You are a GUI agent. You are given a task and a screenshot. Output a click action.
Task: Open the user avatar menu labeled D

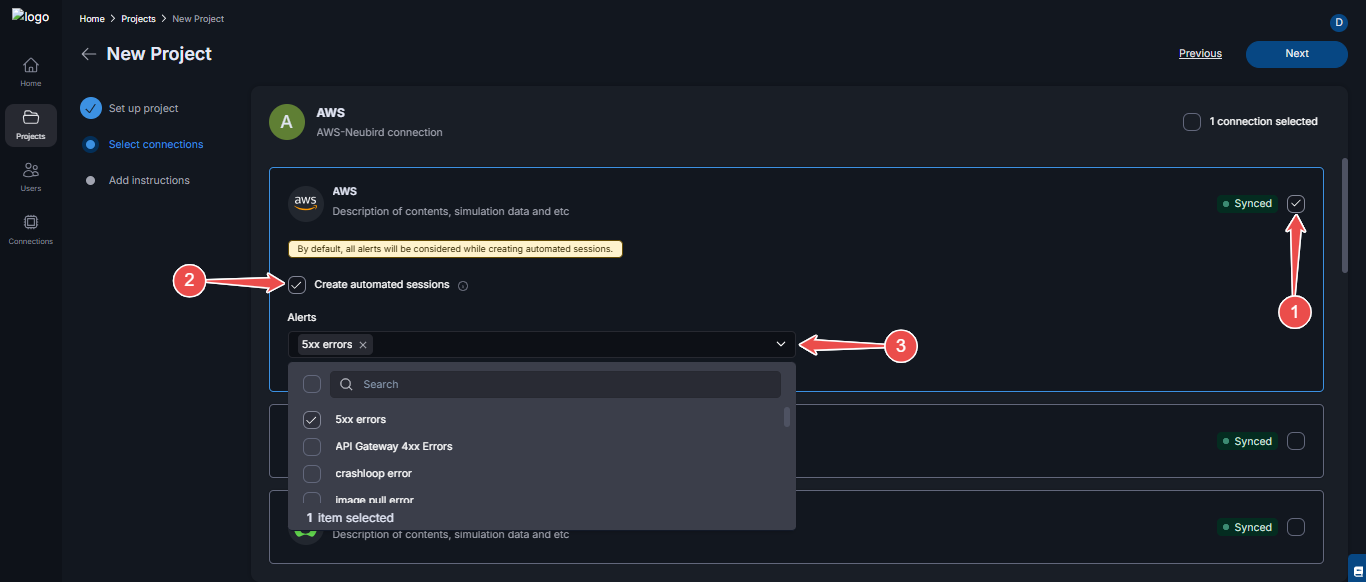click(1338, 22)
